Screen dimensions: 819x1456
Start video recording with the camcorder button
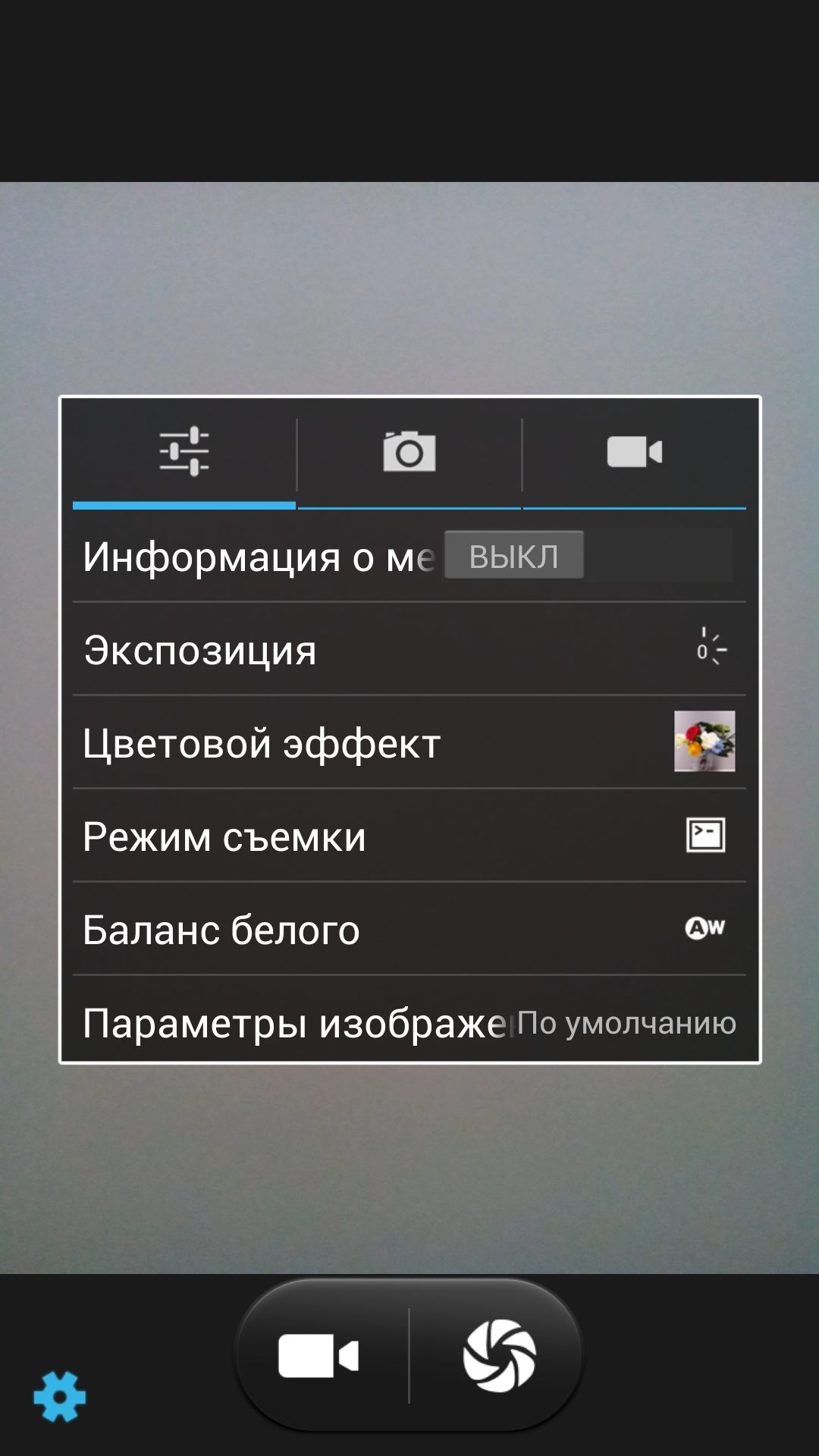(x=318, y=1355)
